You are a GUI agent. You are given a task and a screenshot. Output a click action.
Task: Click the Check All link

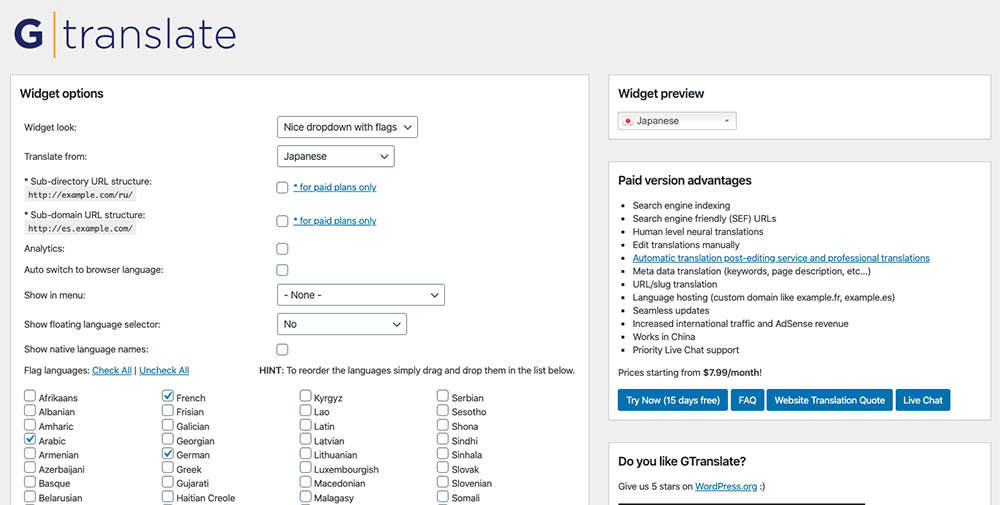(x=112, y=371)
